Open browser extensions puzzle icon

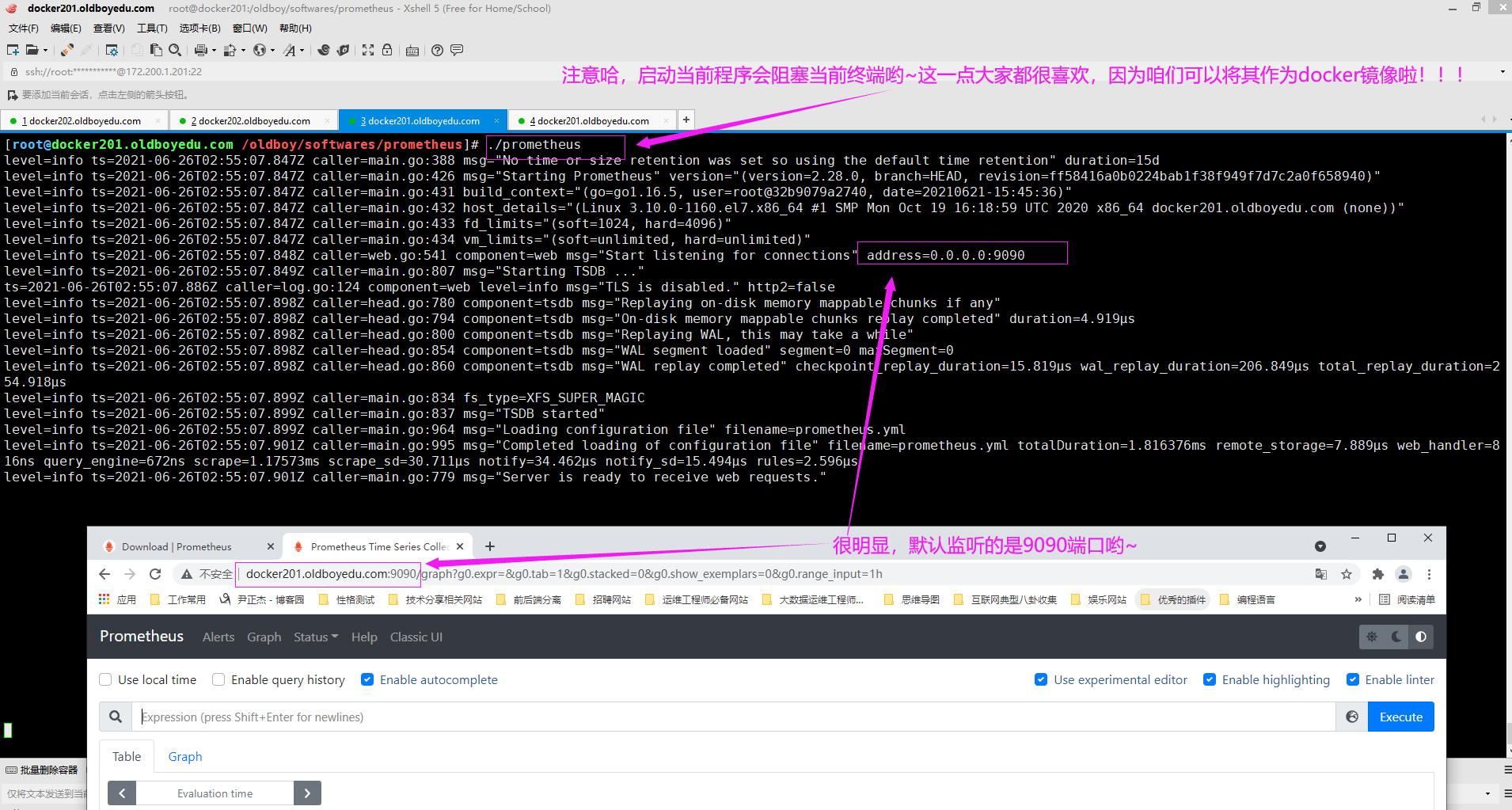coord(1378,574)
